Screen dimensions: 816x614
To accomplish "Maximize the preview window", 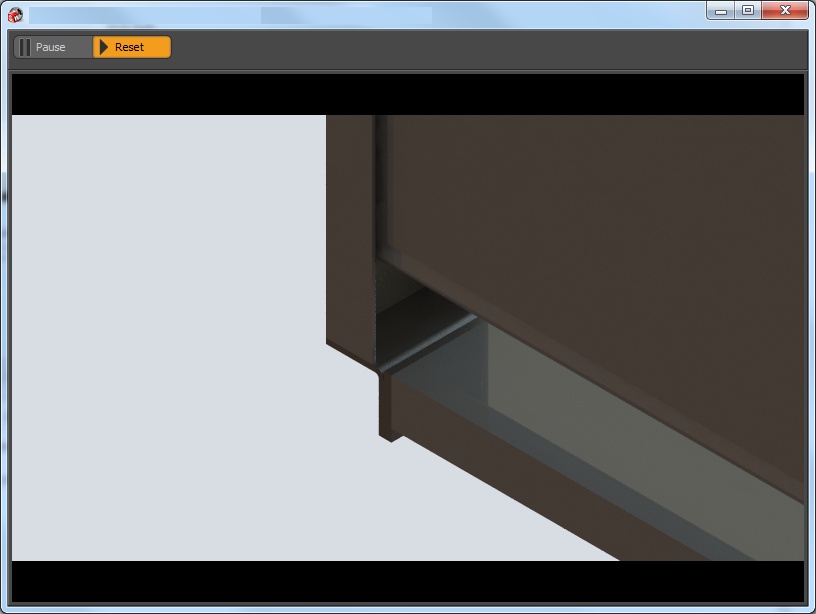I will pyautogui.click(x=748, y=10).
